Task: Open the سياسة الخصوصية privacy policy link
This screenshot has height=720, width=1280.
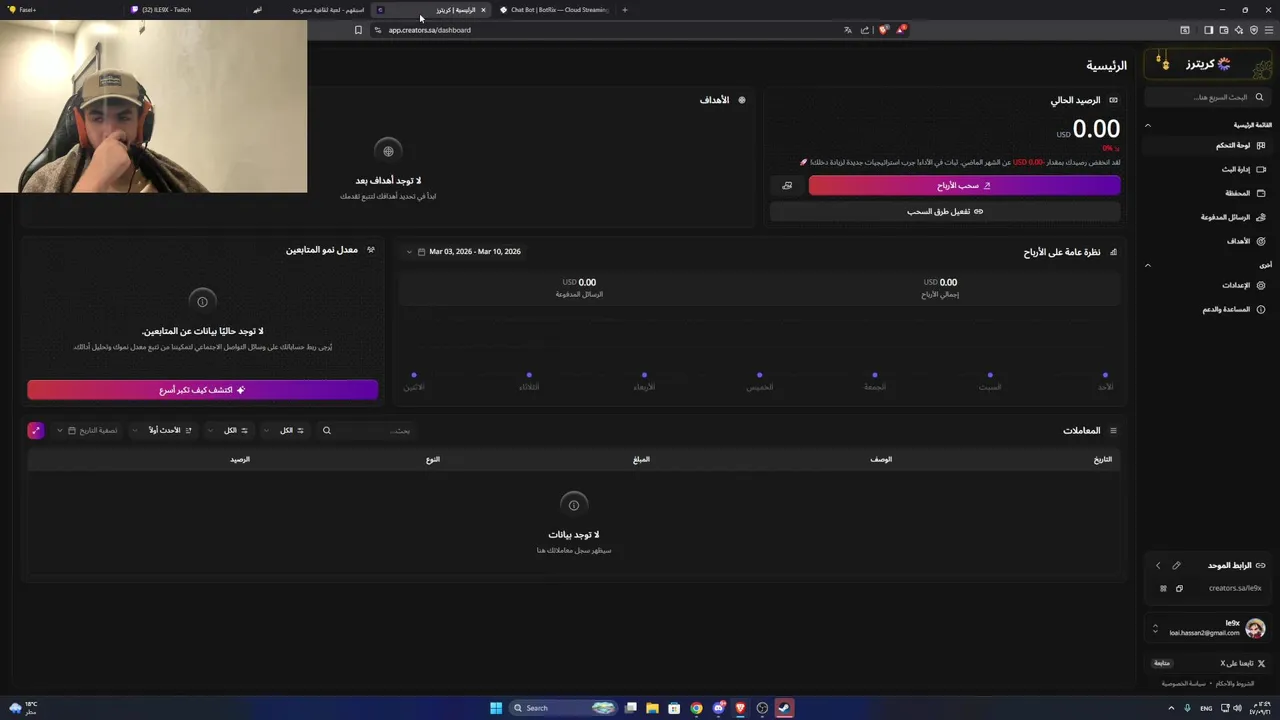Action: tap(1184, 683)
